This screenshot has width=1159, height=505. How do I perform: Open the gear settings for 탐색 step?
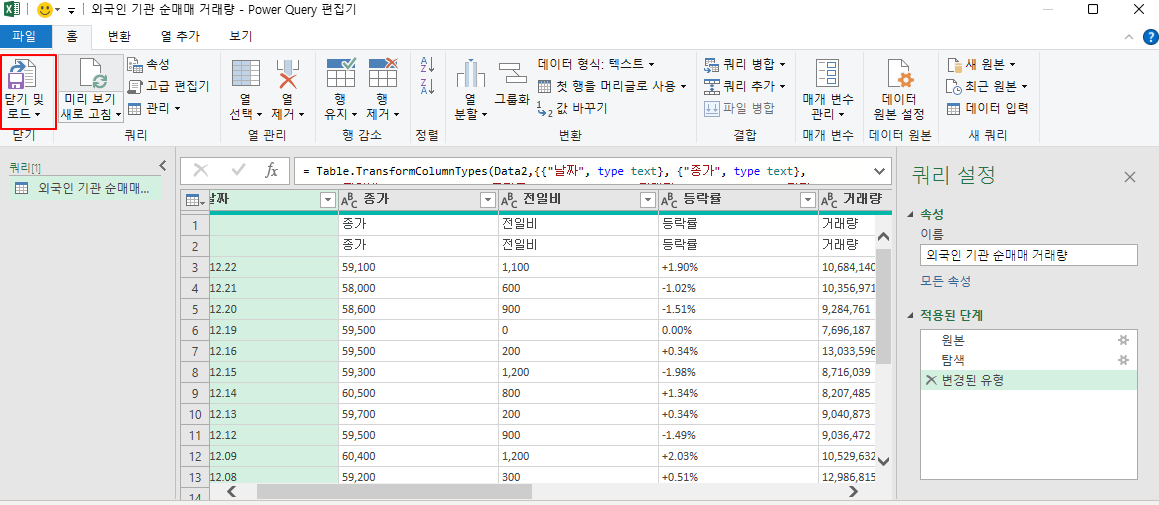pyautogui.click(x=1124, y=360)
